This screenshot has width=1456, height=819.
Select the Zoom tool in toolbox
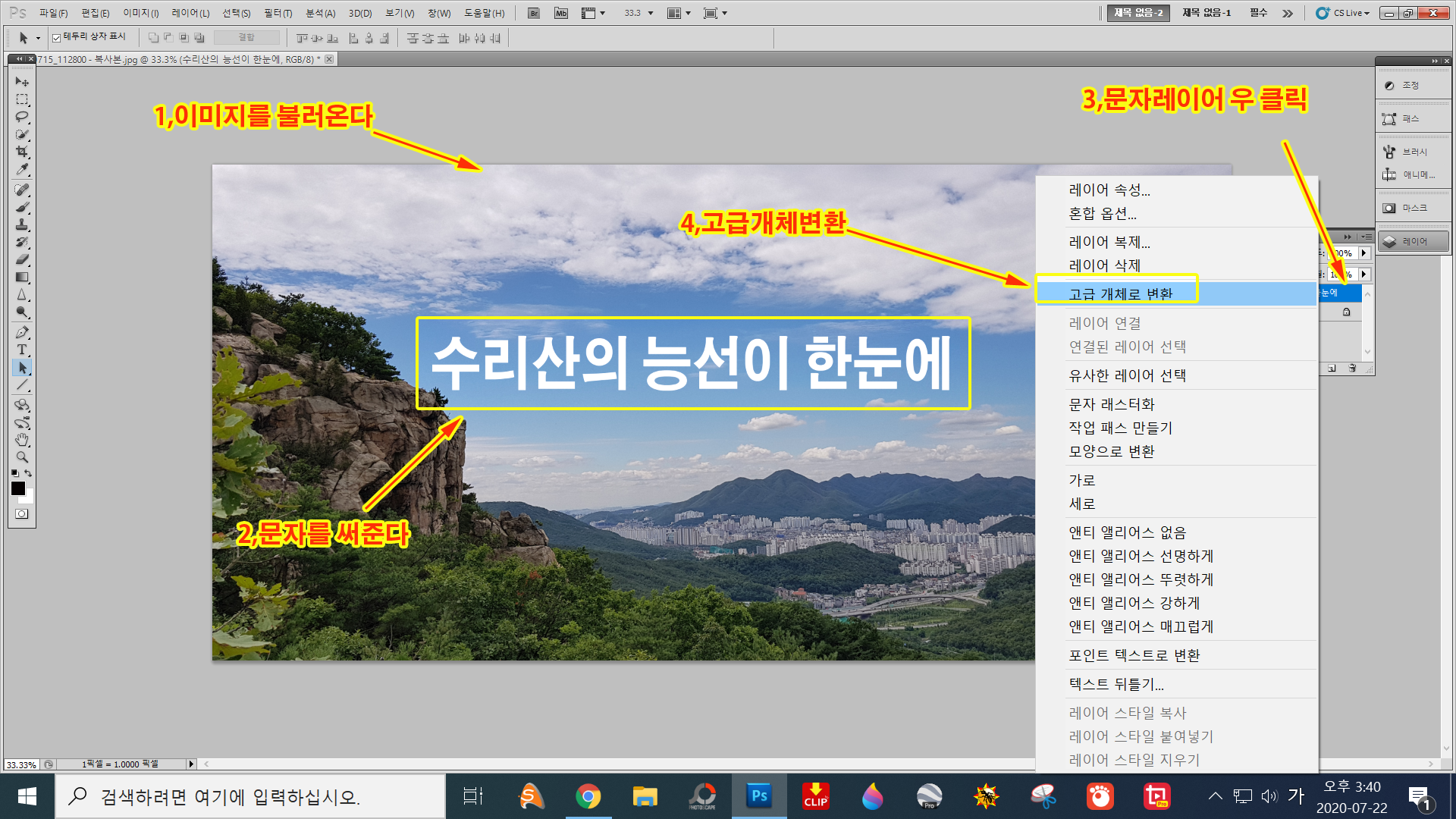(22, 457)
